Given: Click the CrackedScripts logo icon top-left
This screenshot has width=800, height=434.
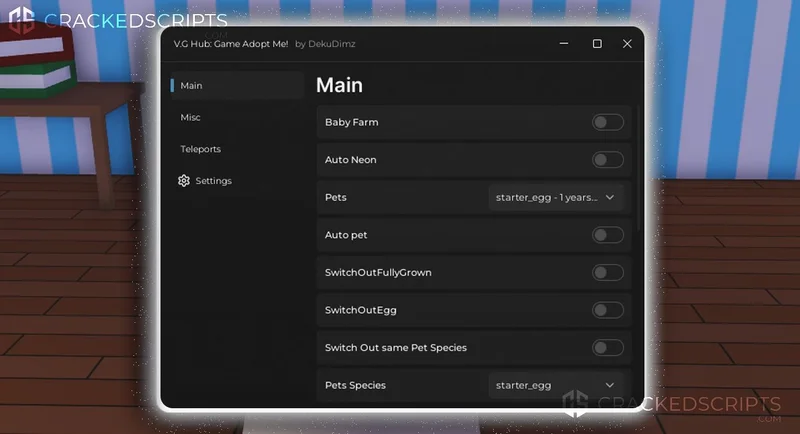Looking at the screenshot, I should pyautogui.click(x=21, y=21).
